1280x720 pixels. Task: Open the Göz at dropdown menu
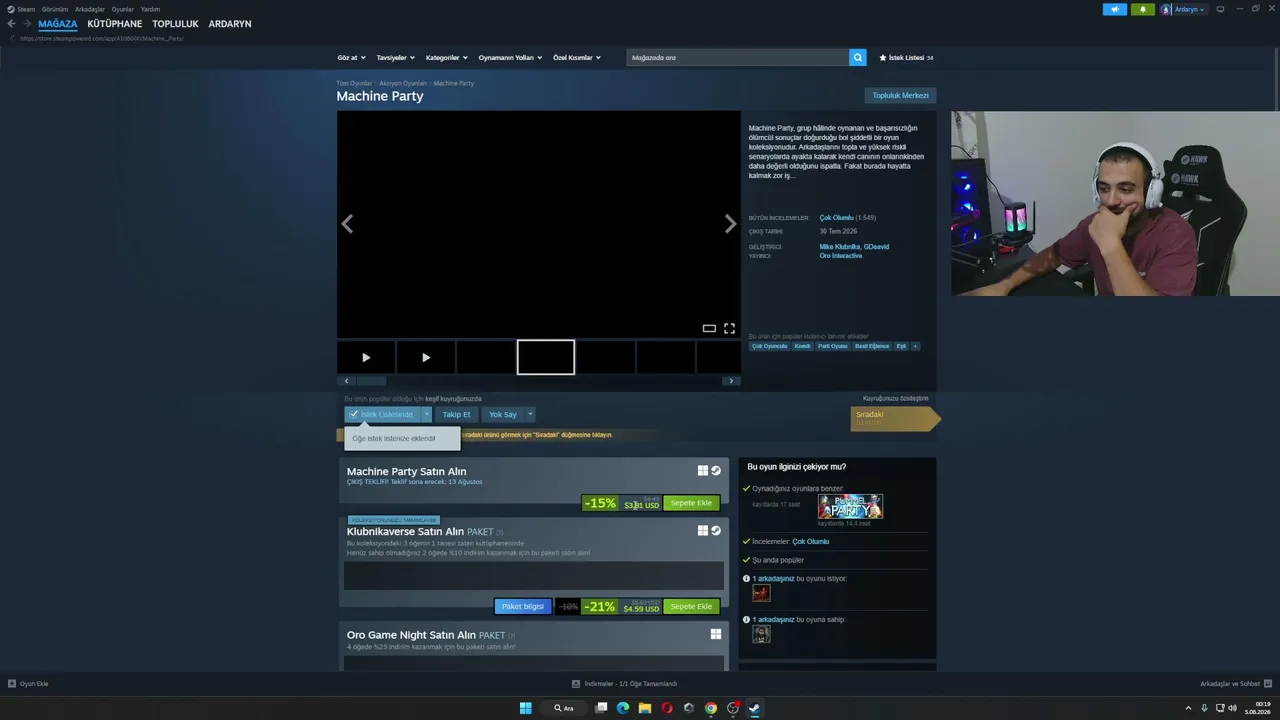point(352,58)
